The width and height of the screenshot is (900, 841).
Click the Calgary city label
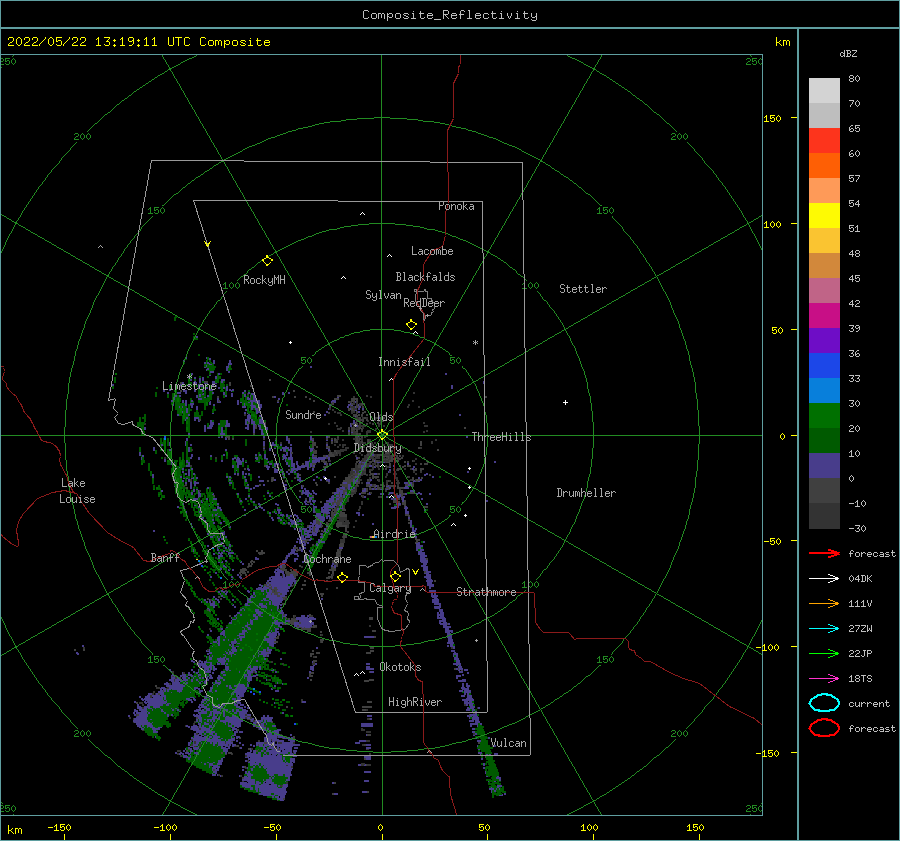click(x=390, y=588)
